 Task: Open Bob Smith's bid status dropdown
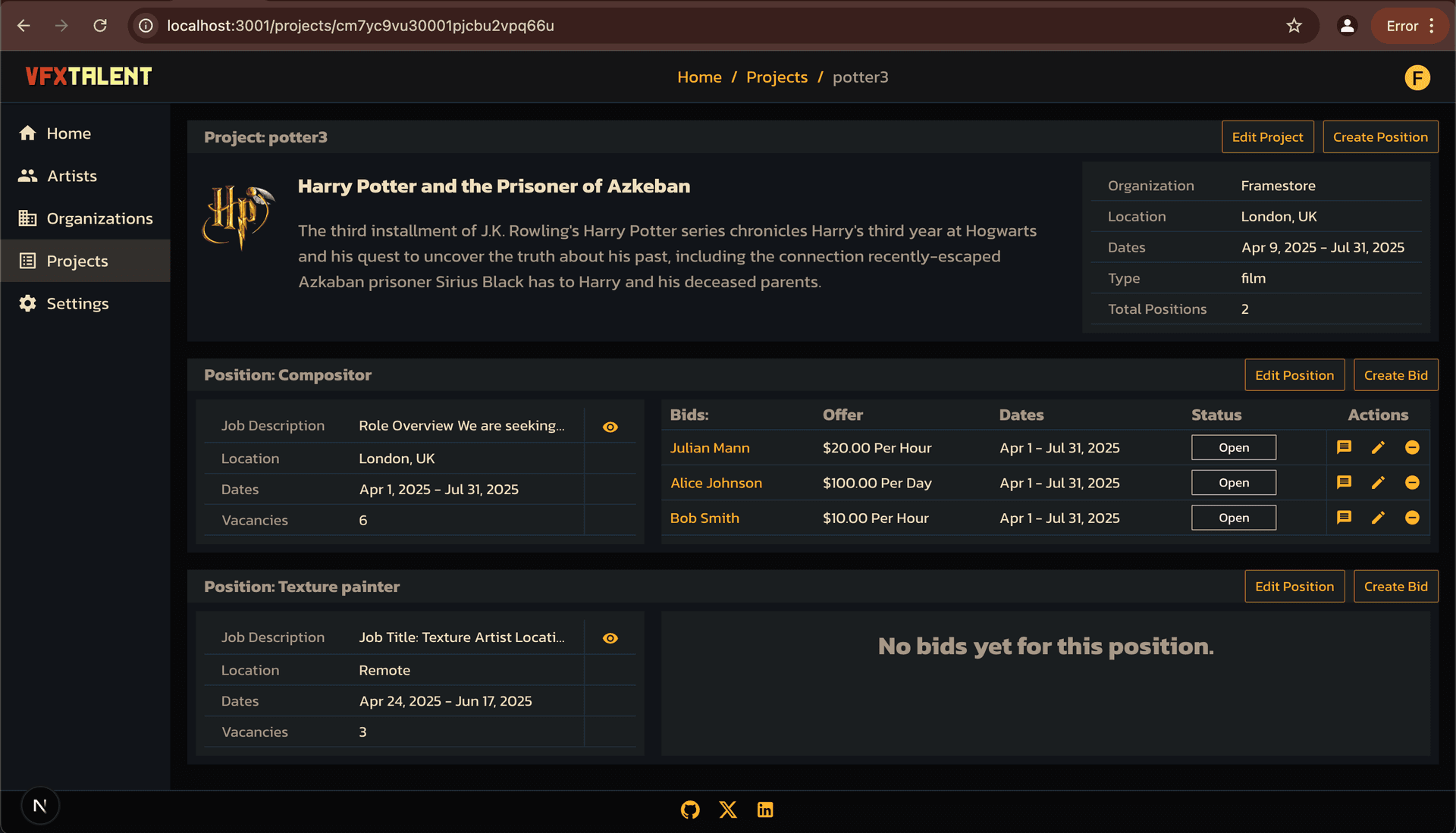[x=1233, y=518]
